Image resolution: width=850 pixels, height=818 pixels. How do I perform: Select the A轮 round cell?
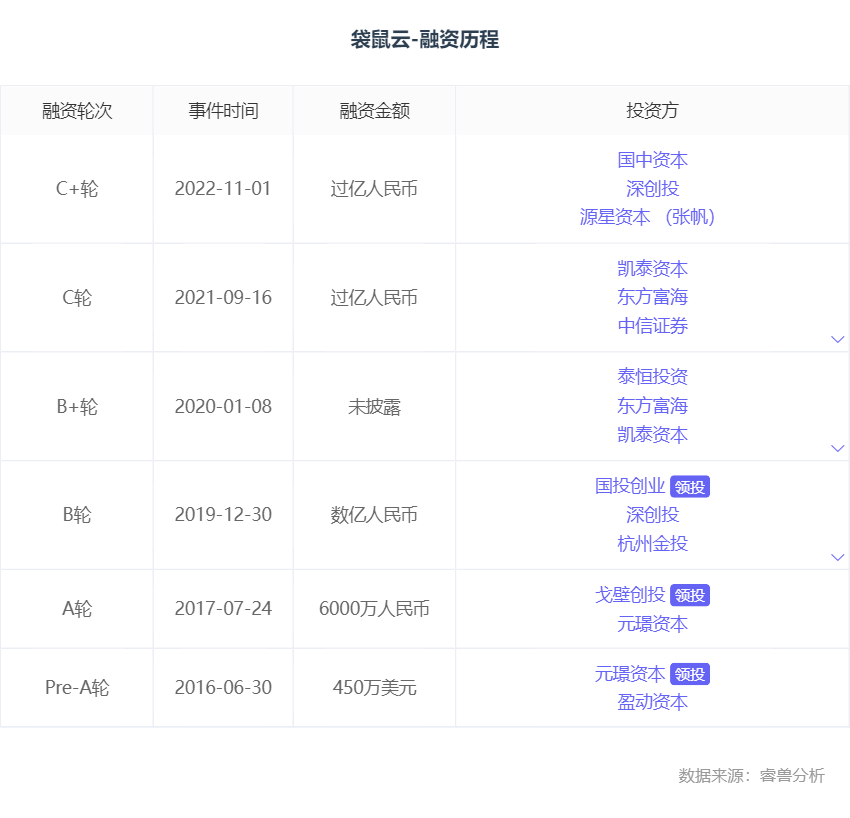pos(77,609)
